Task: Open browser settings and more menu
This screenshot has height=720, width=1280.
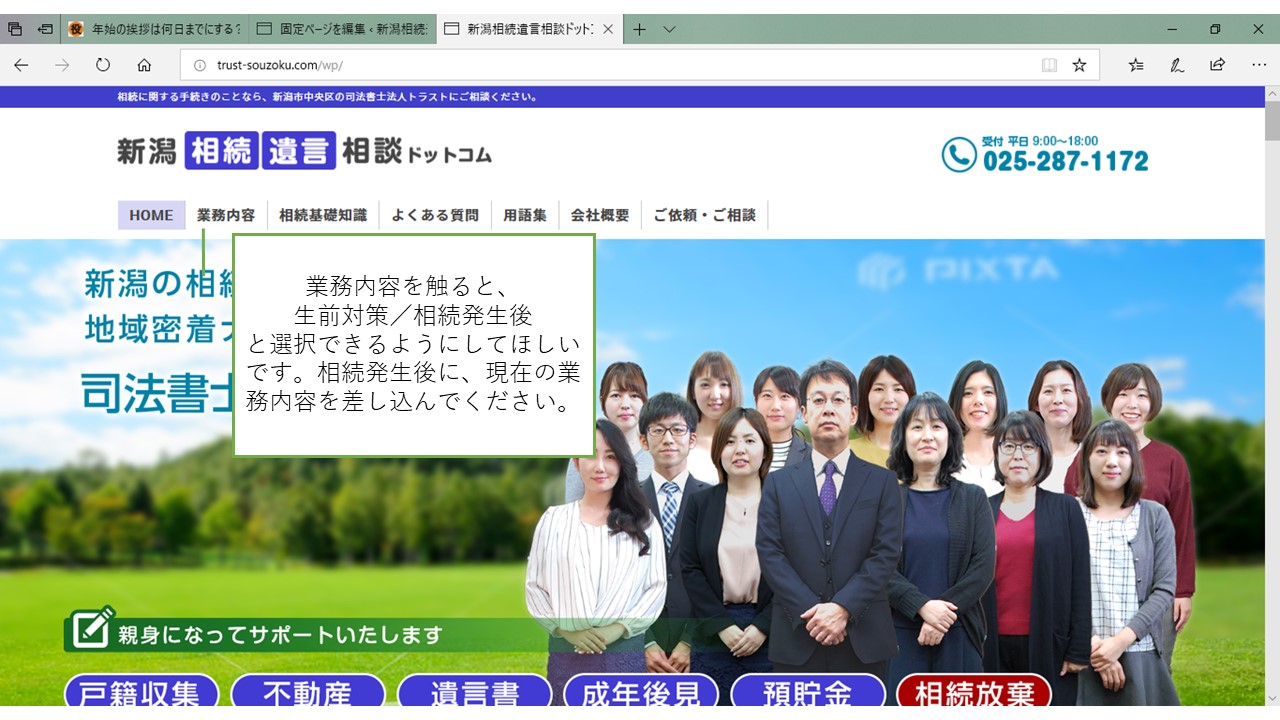Action: point(1259,65)
